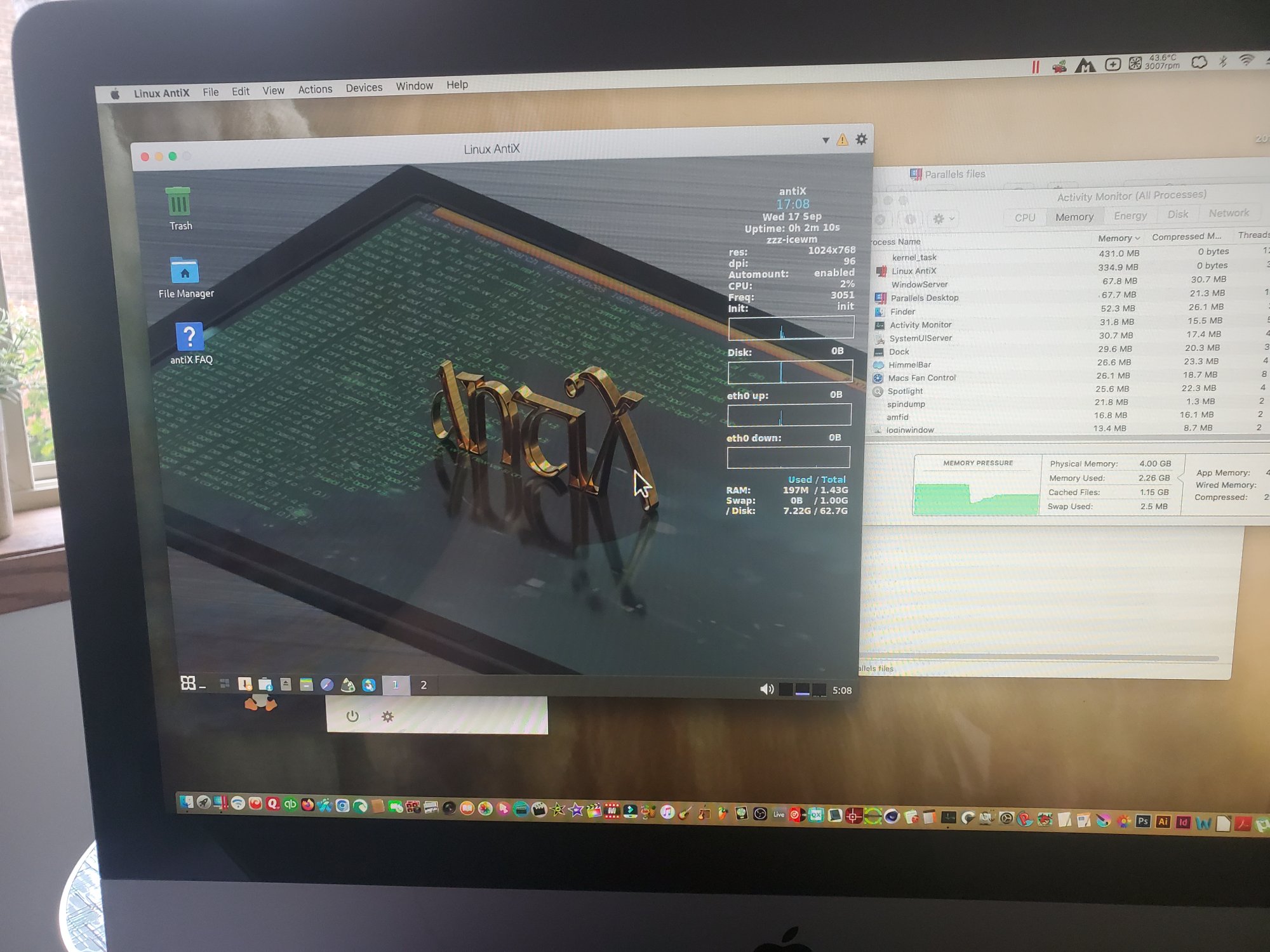
Task: Click the power icon below the VM window
Action: tap(353, 717)
